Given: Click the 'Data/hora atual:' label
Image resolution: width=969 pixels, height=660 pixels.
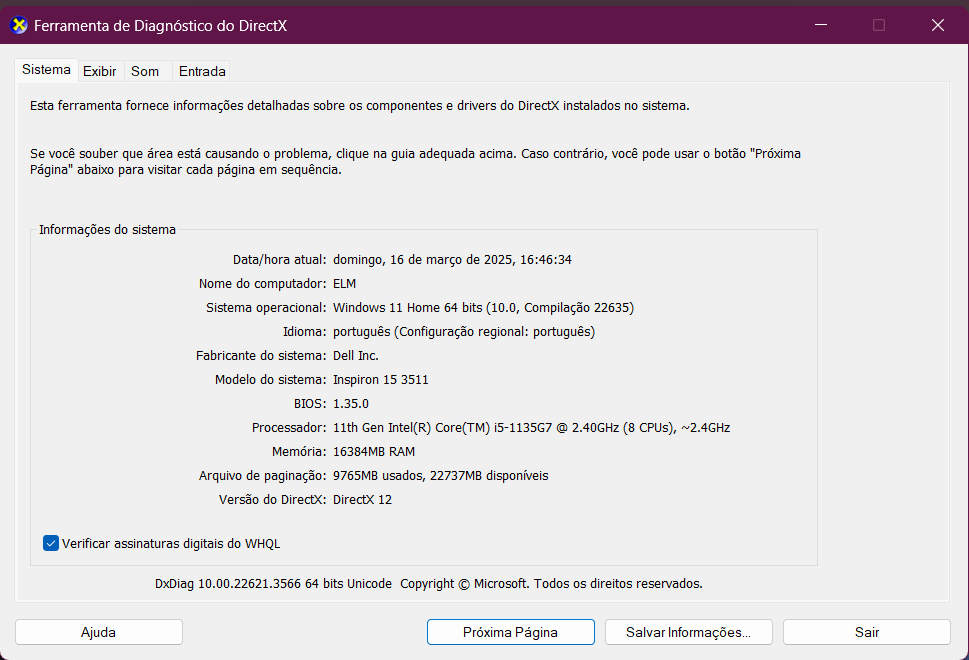Looking at the screenshot, I should (279, 260).
